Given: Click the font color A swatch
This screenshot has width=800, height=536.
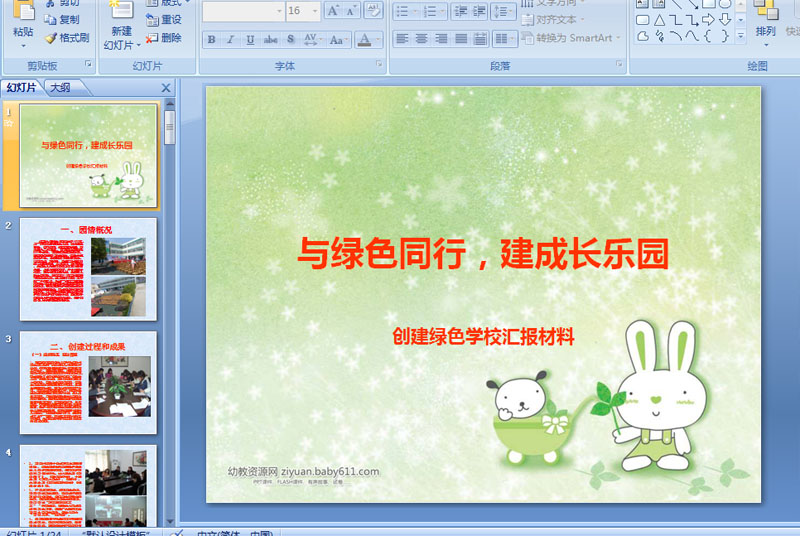Looking at the screenshot, I should [364, 39].
